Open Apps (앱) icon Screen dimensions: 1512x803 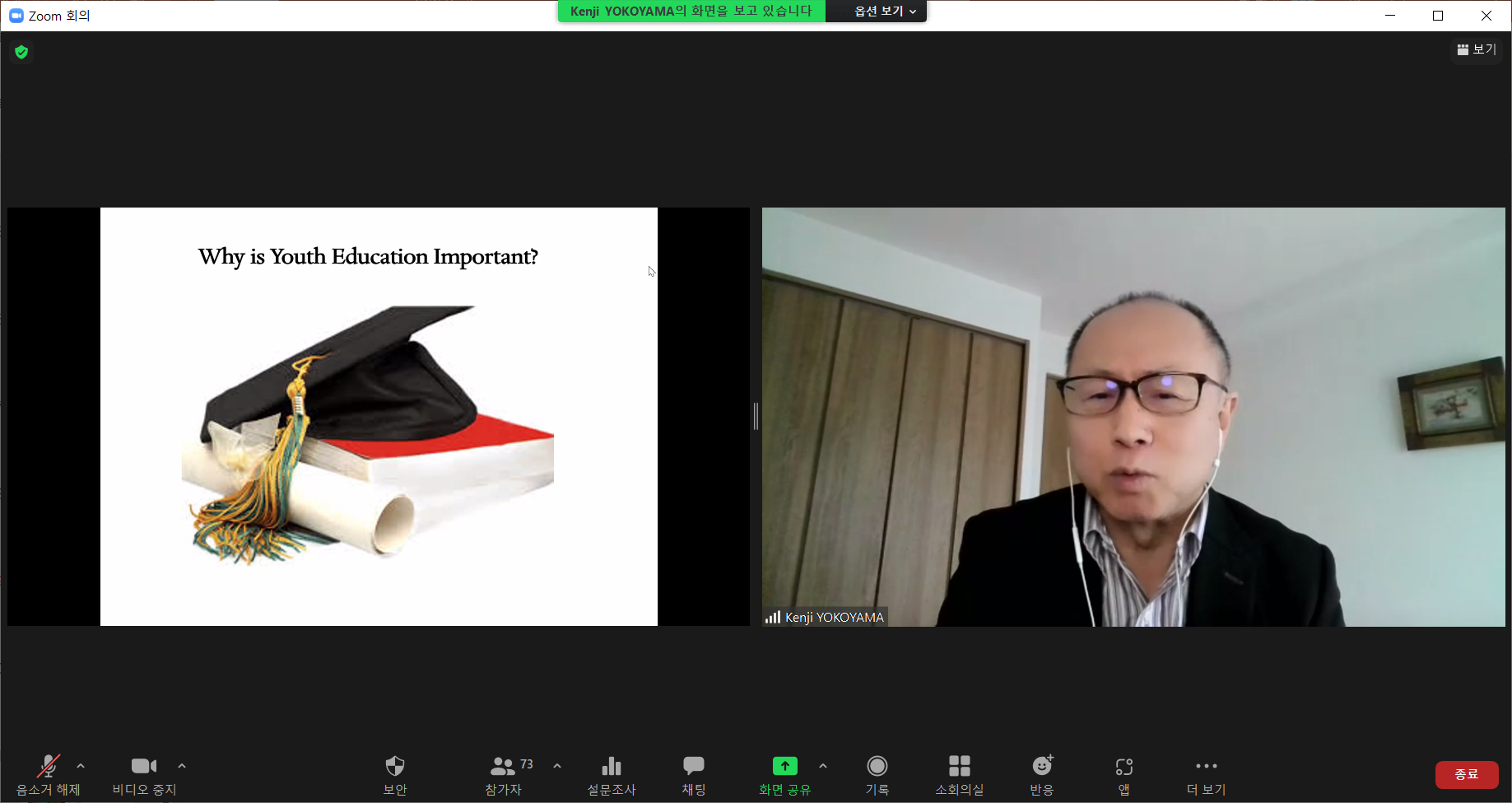pyautogui.click(x=1124, y=775)
